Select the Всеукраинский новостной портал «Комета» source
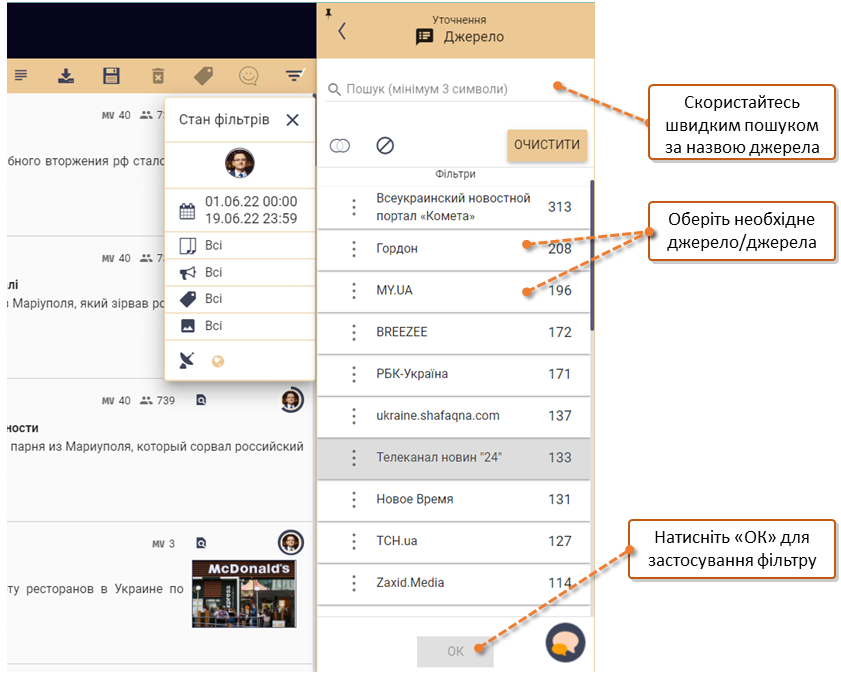This screenshot has width=841, height=676. 454,207
